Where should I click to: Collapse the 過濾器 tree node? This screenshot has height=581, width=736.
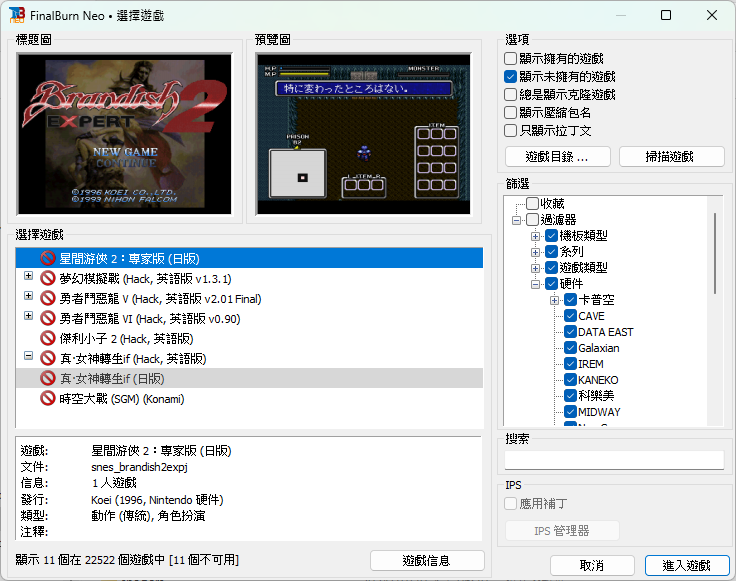(x=516, y=220)
